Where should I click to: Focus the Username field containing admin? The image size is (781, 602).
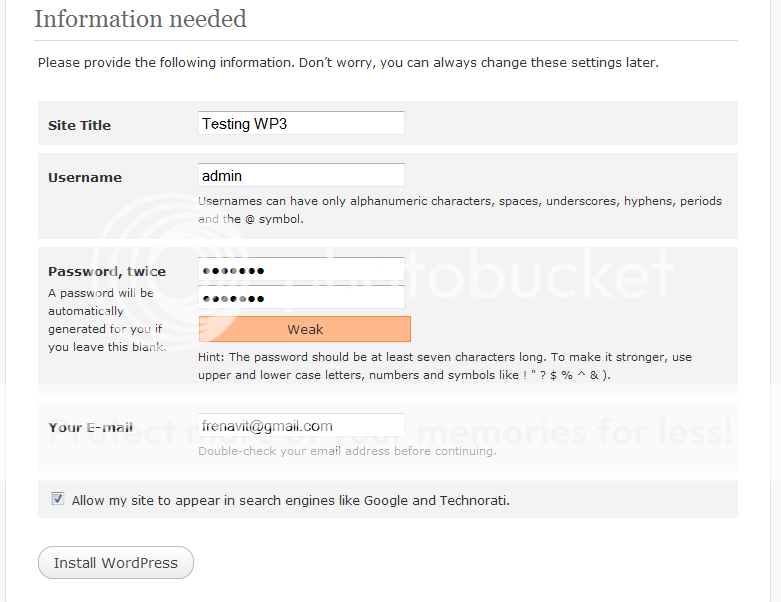point(301,175)
